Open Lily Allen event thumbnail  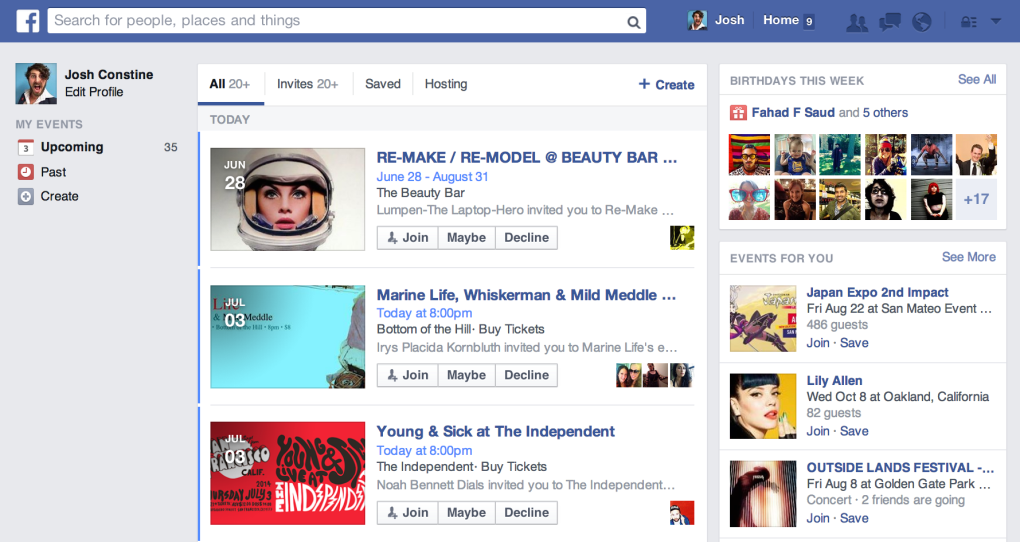point(763,406)
